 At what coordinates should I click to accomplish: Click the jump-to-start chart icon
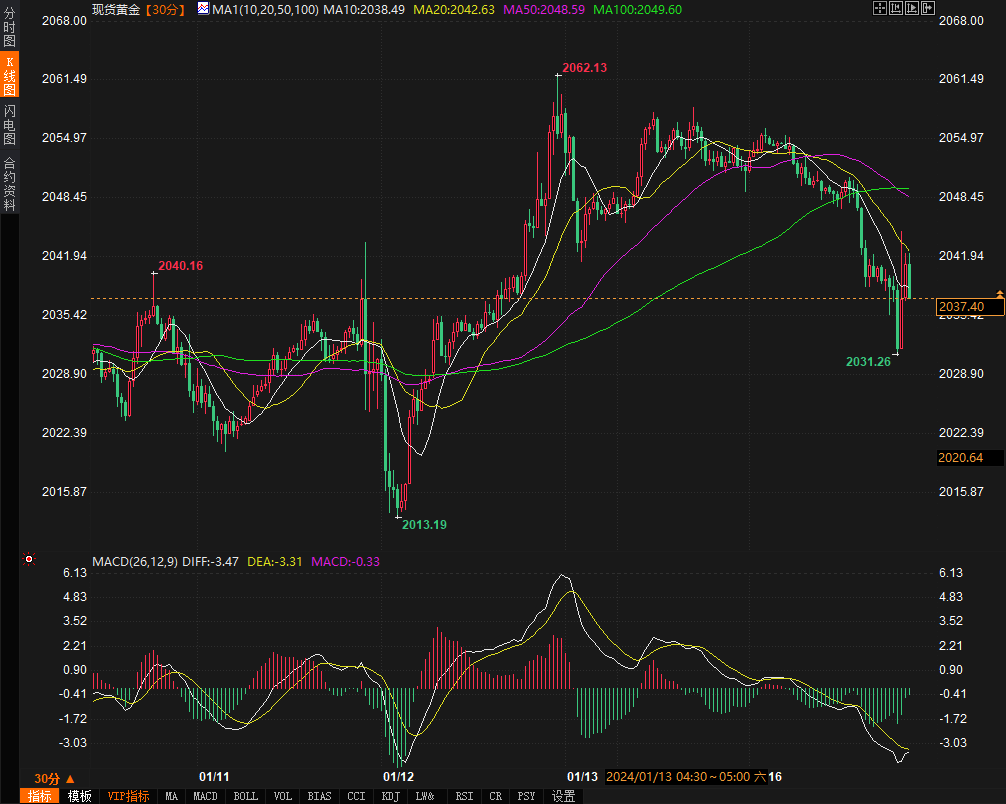tap(896, 8)
